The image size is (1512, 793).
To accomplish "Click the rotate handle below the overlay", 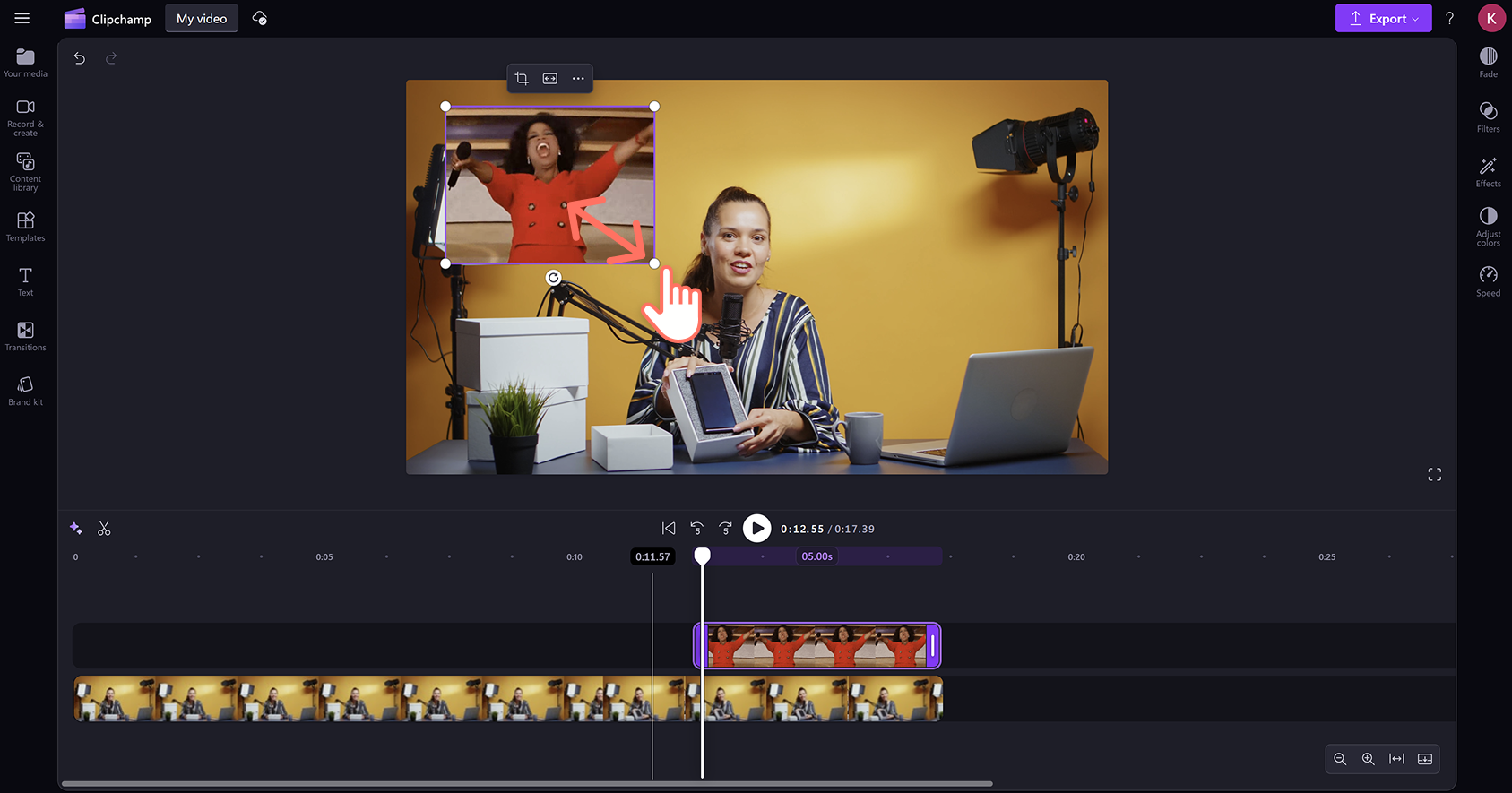I will click(x=554, y=278).
